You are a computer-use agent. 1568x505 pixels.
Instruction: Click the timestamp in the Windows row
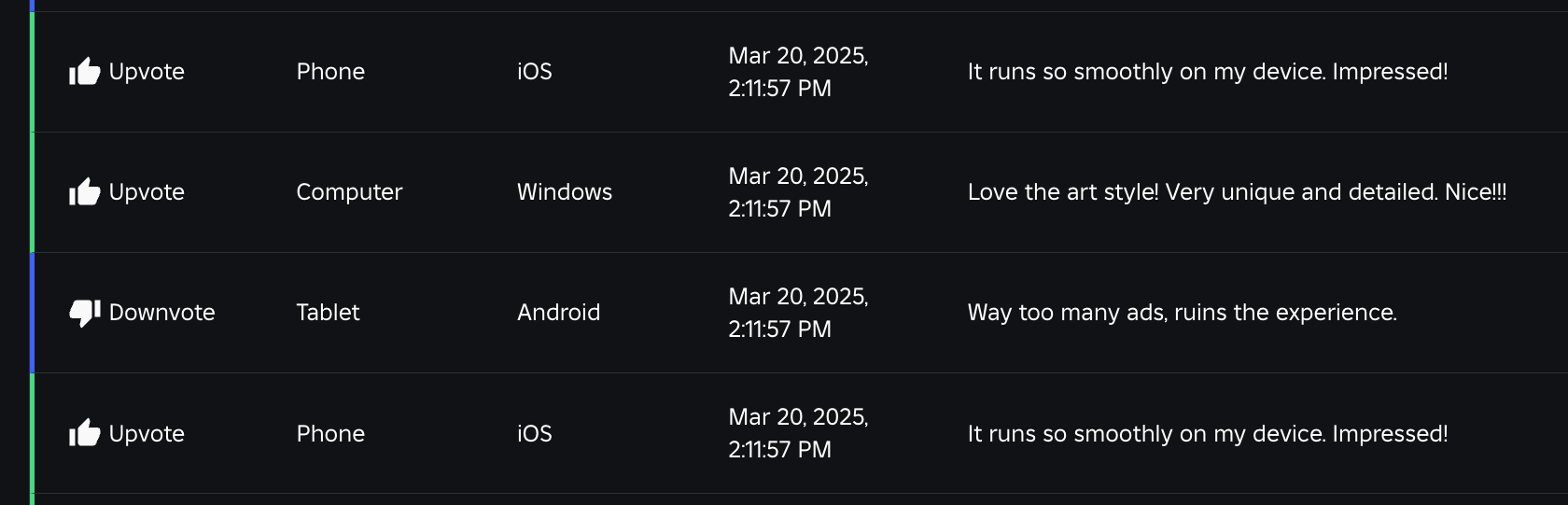click(x=798, y=192)
